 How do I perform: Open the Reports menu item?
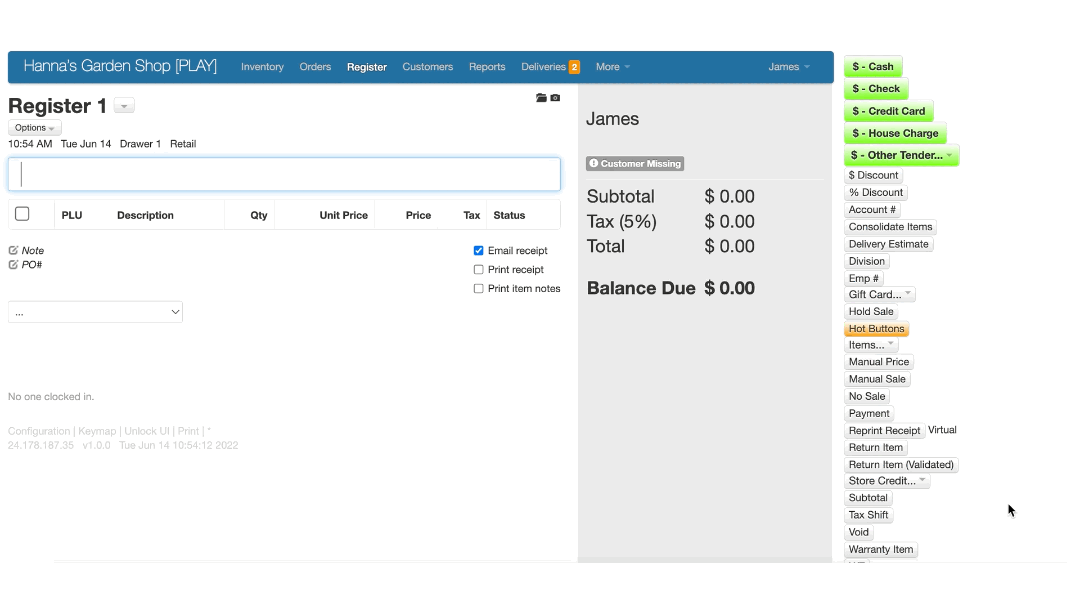point(487,67)
